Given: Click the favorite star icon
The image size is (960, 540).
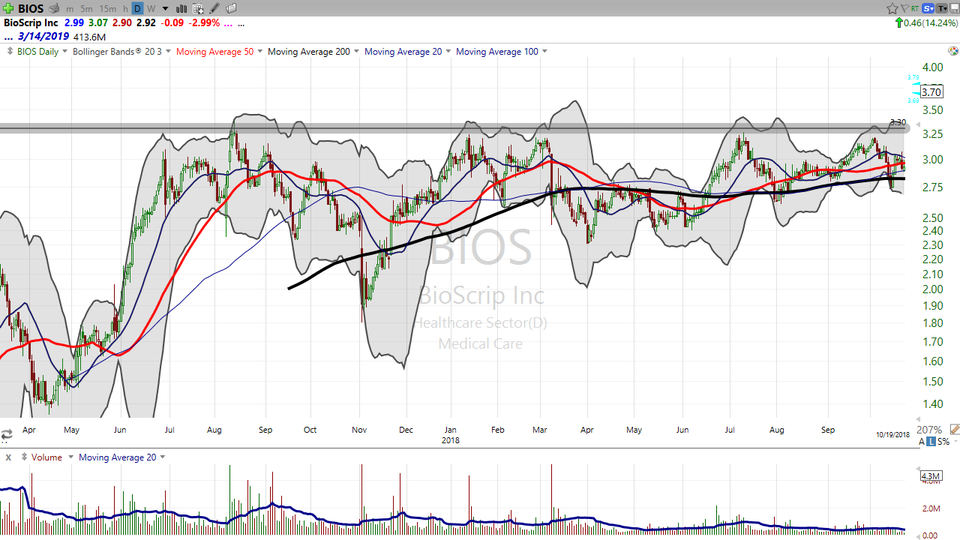Looking at the screenshot, I should (892, 8).
